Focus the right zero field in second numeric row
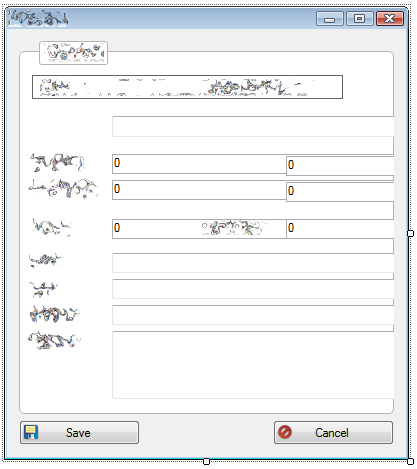This screenshot has height=469, width=417. (340, 192)
